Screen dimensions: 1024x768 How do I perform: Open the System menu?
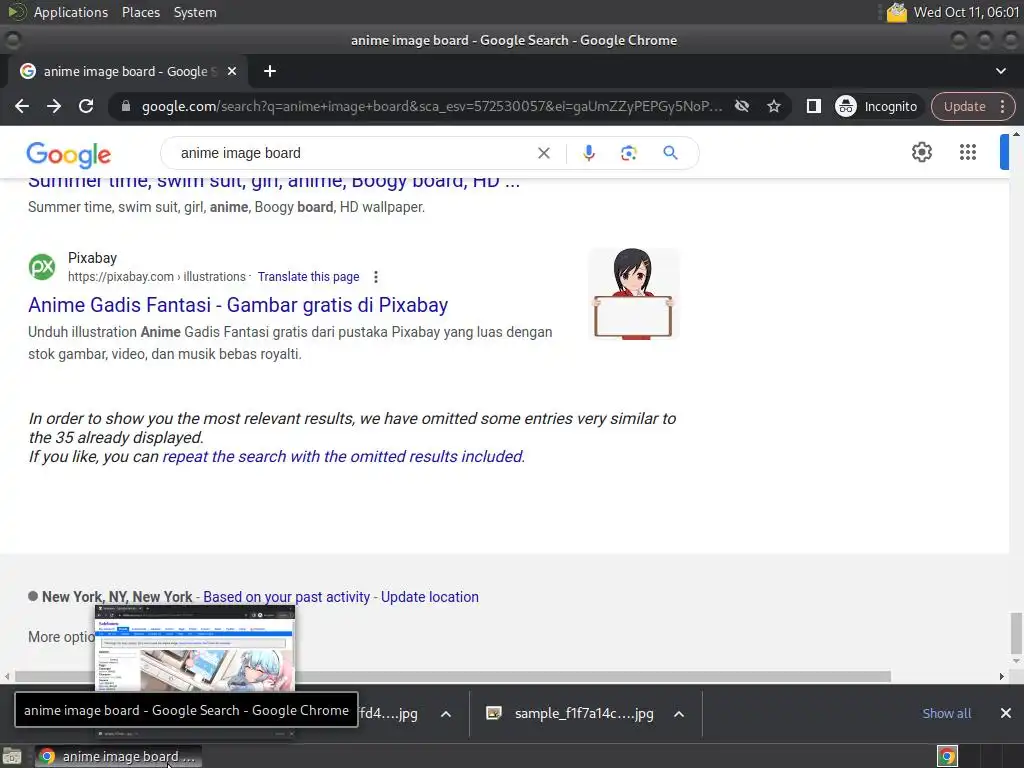point(195,12)
